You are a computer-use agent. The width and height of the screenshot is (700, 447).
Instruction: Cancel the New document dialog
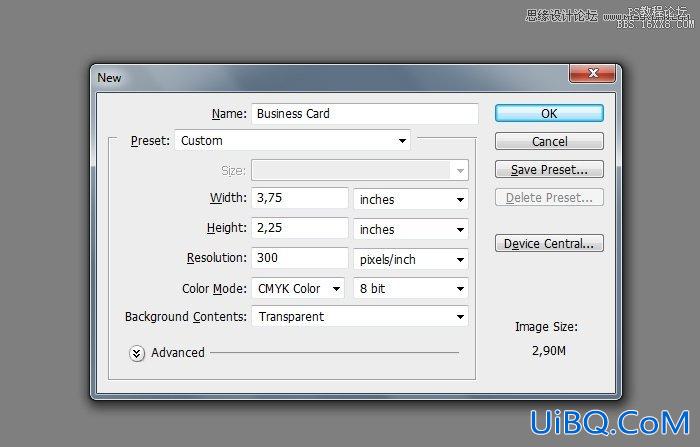coord(549,142)
